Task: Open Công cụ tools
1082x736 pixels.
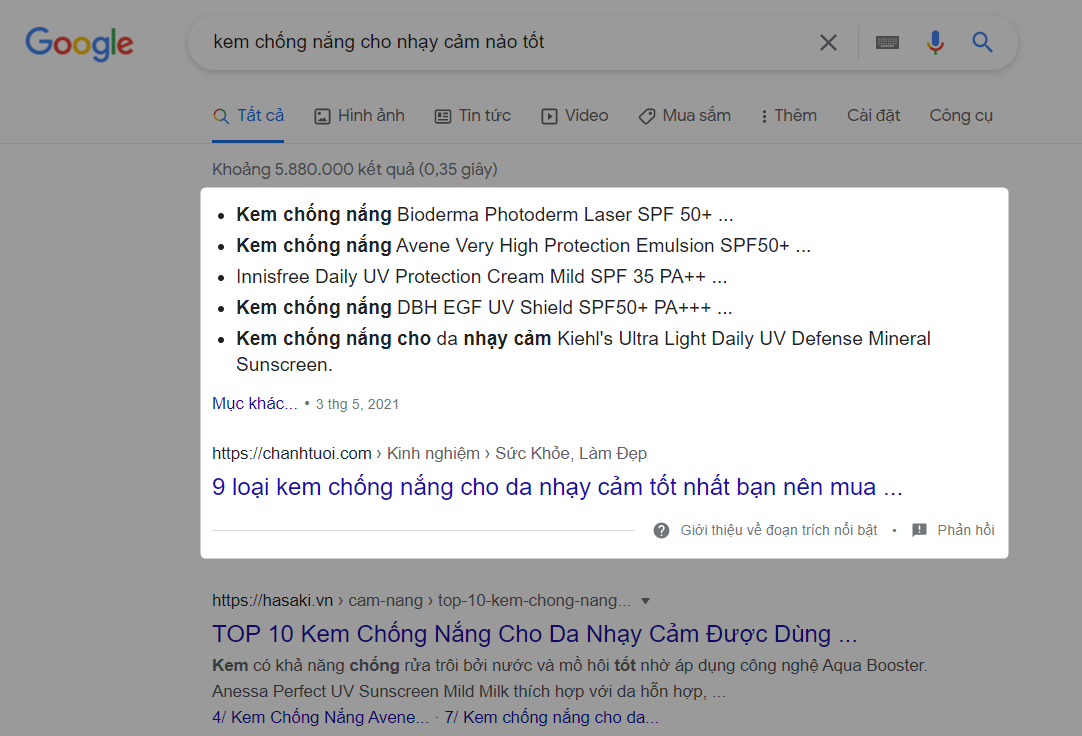Action: pyautogui.click(x=961, y=116)
